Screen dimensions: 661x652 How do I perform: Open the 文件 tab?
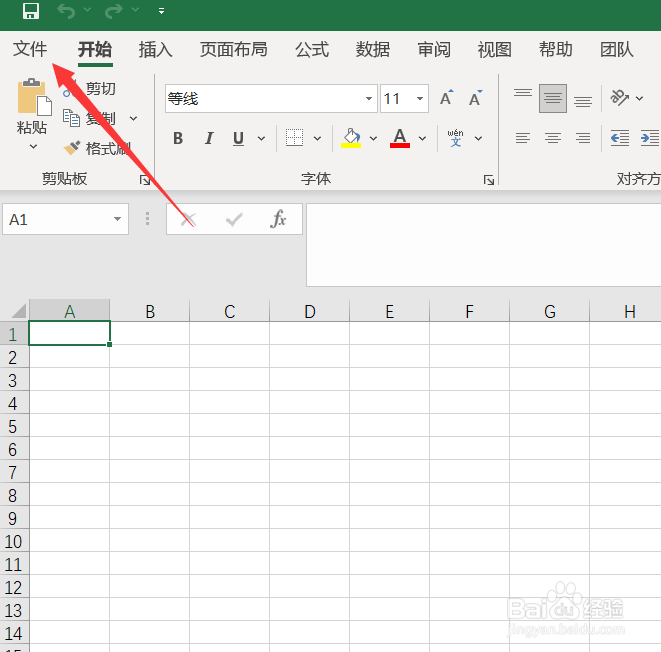coord(30,49)
